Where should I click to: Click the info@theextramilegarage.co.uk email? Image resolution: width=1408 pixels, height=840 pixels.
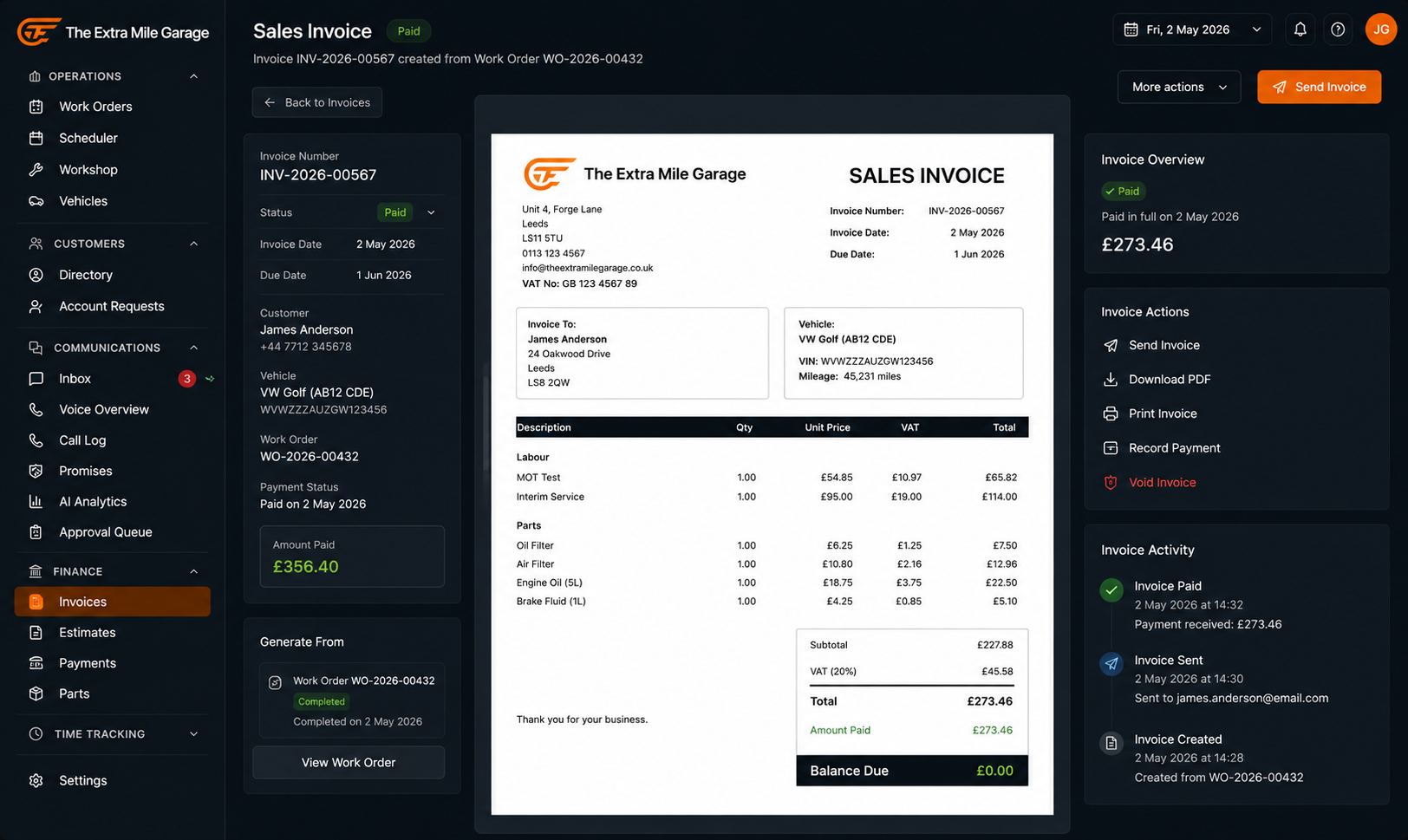[x=587, y=268]
